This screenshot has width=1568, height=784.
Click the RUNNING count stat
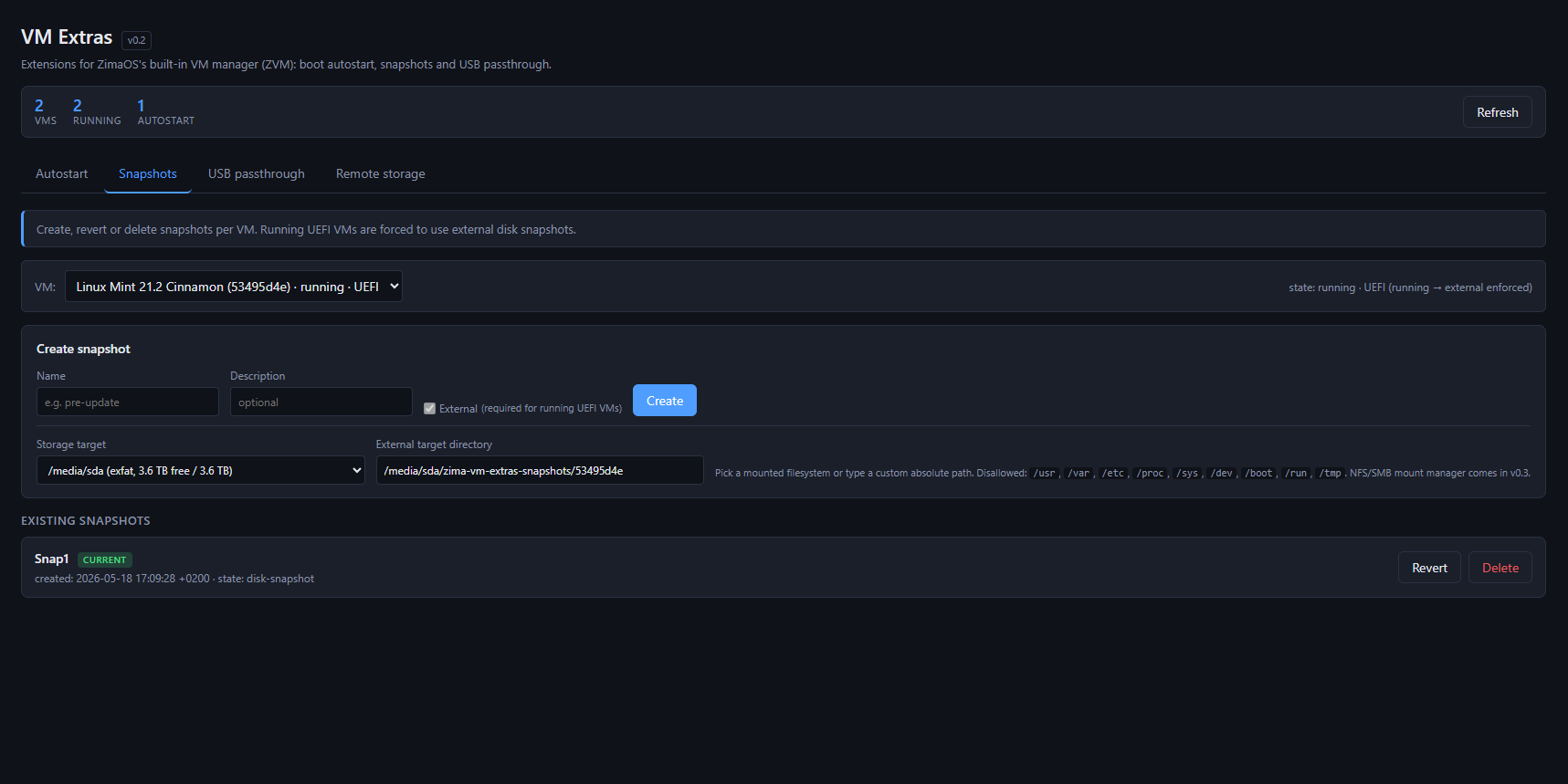[x=97, y=111]
